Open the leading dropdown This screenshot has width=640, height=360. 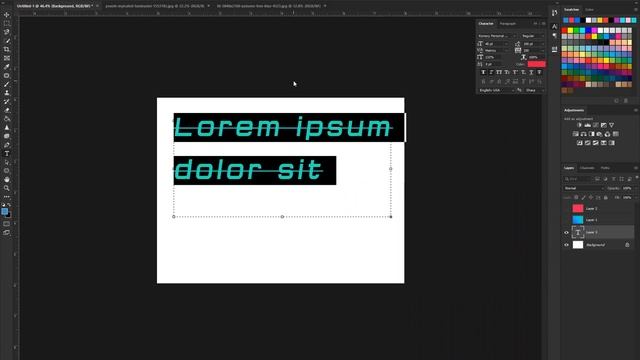[533, 44]
